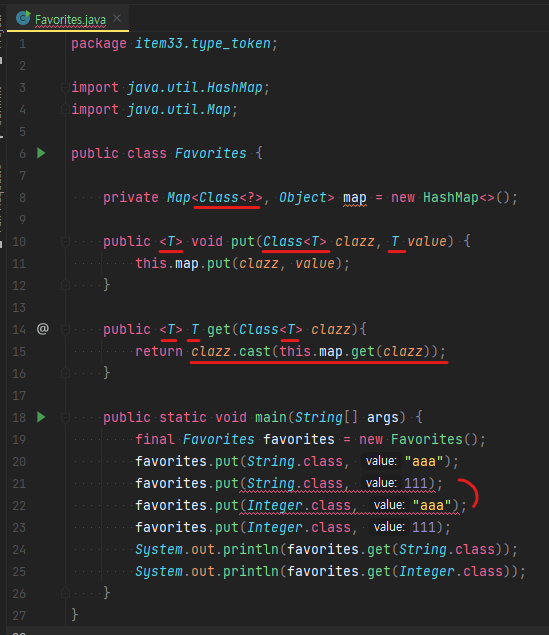Click System.out.println on line 25
The image size is (549, 635).
coord(207,571)
